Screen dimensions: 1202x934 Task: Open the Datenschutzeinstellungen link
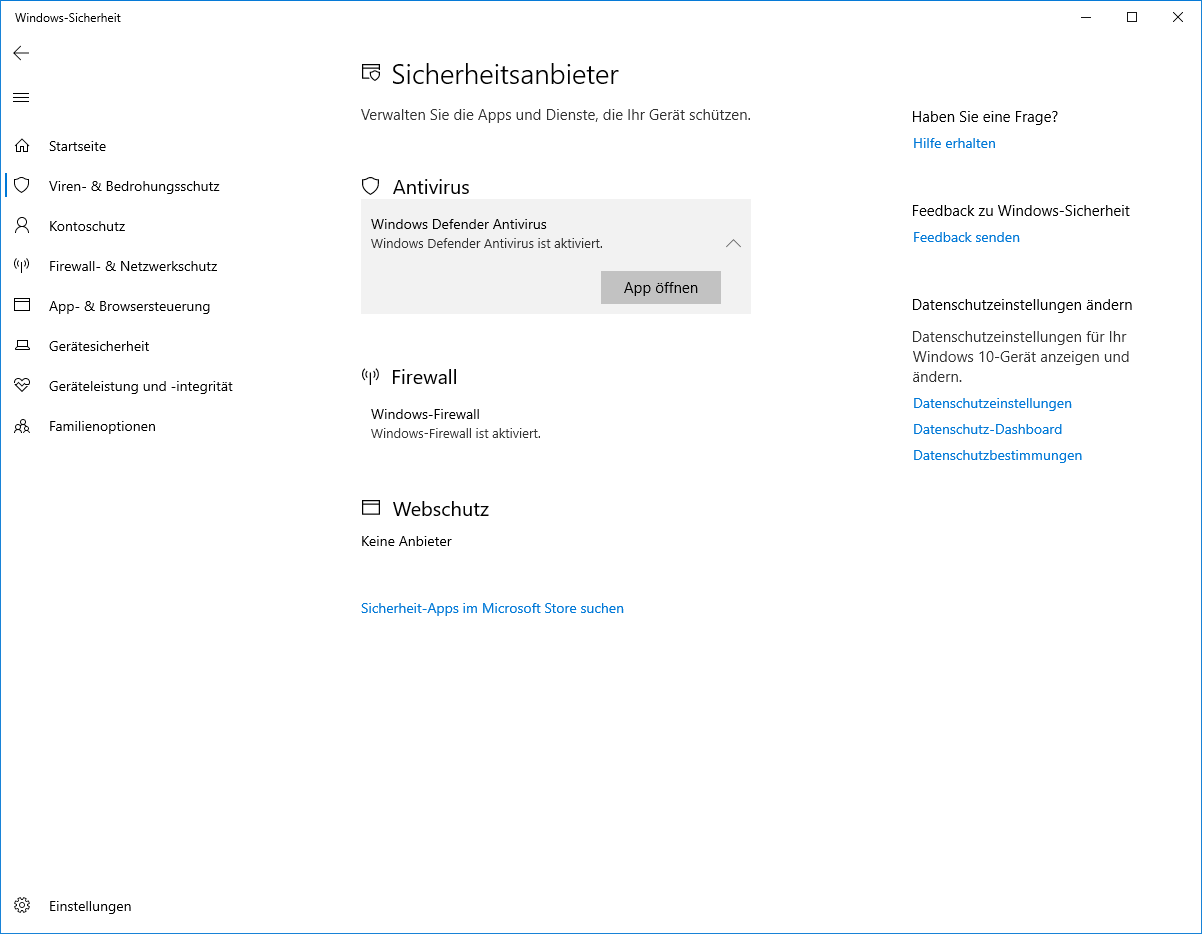[992, 403]
